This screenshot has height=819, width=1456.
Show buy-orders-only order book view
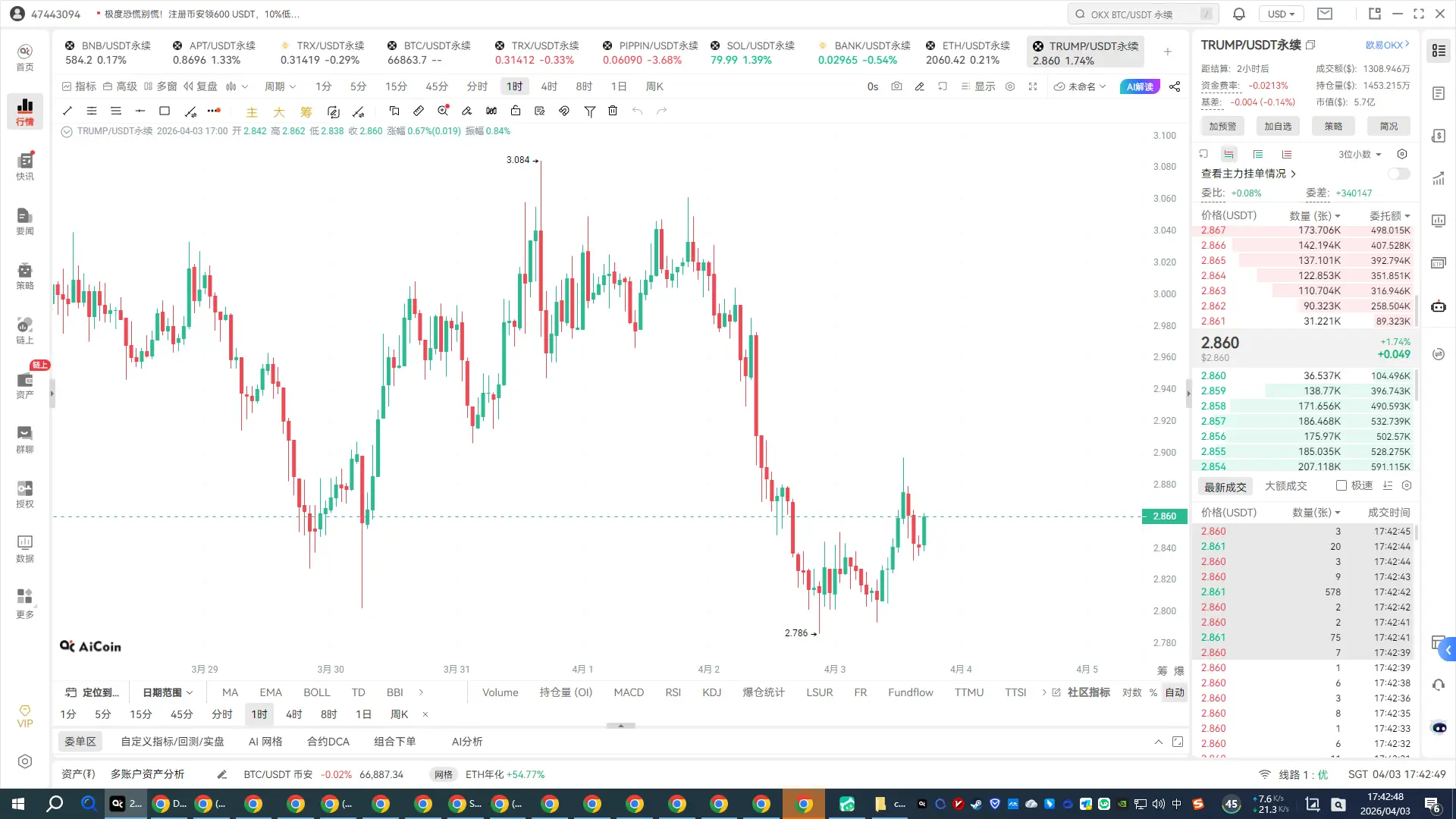[x=1258, y=154]
